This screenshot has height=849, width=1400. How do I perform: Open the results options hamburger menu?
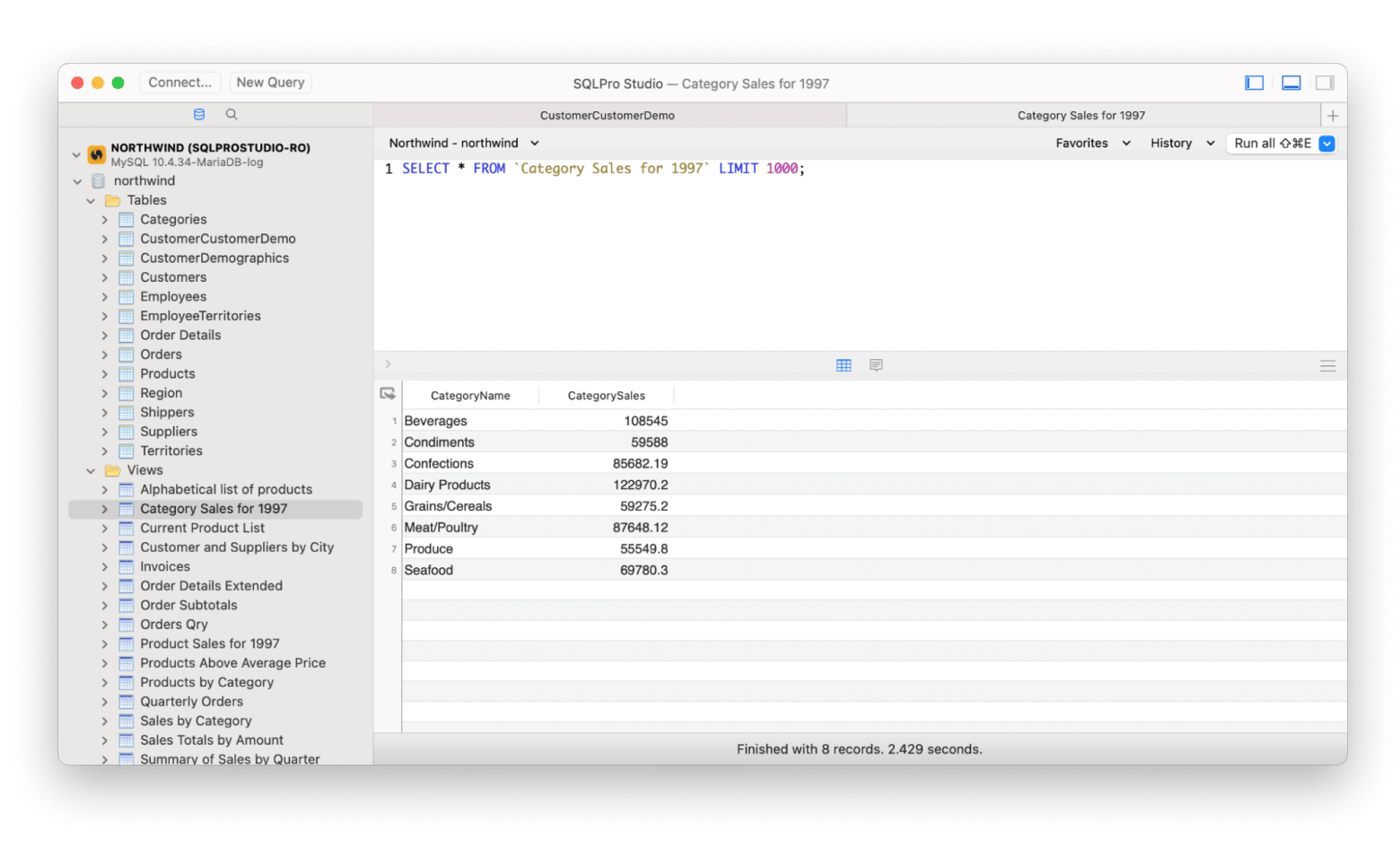click(x=1327, y=366)
